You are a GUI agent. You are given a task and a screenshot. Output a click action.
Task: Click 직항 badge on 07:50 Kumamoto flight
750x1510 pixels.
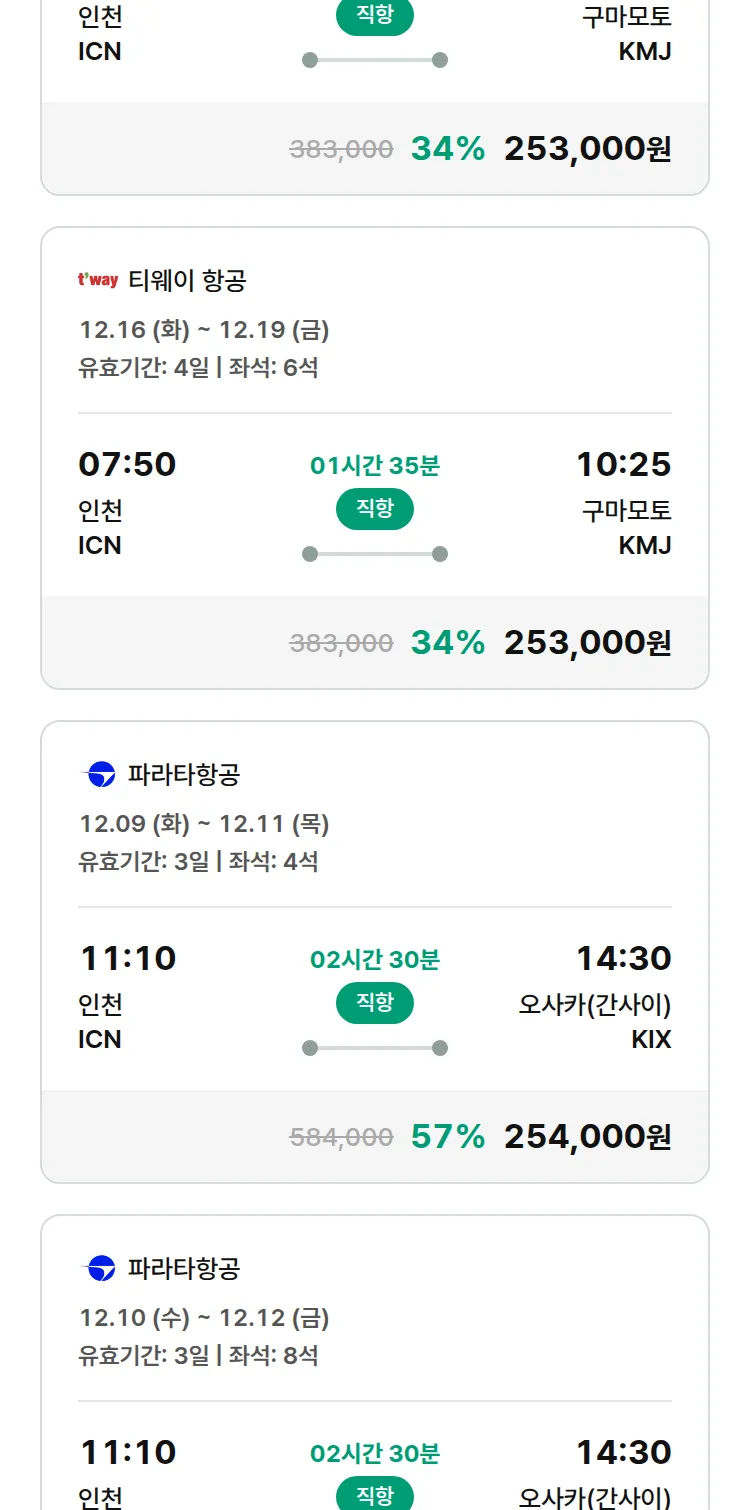point(375,510)
